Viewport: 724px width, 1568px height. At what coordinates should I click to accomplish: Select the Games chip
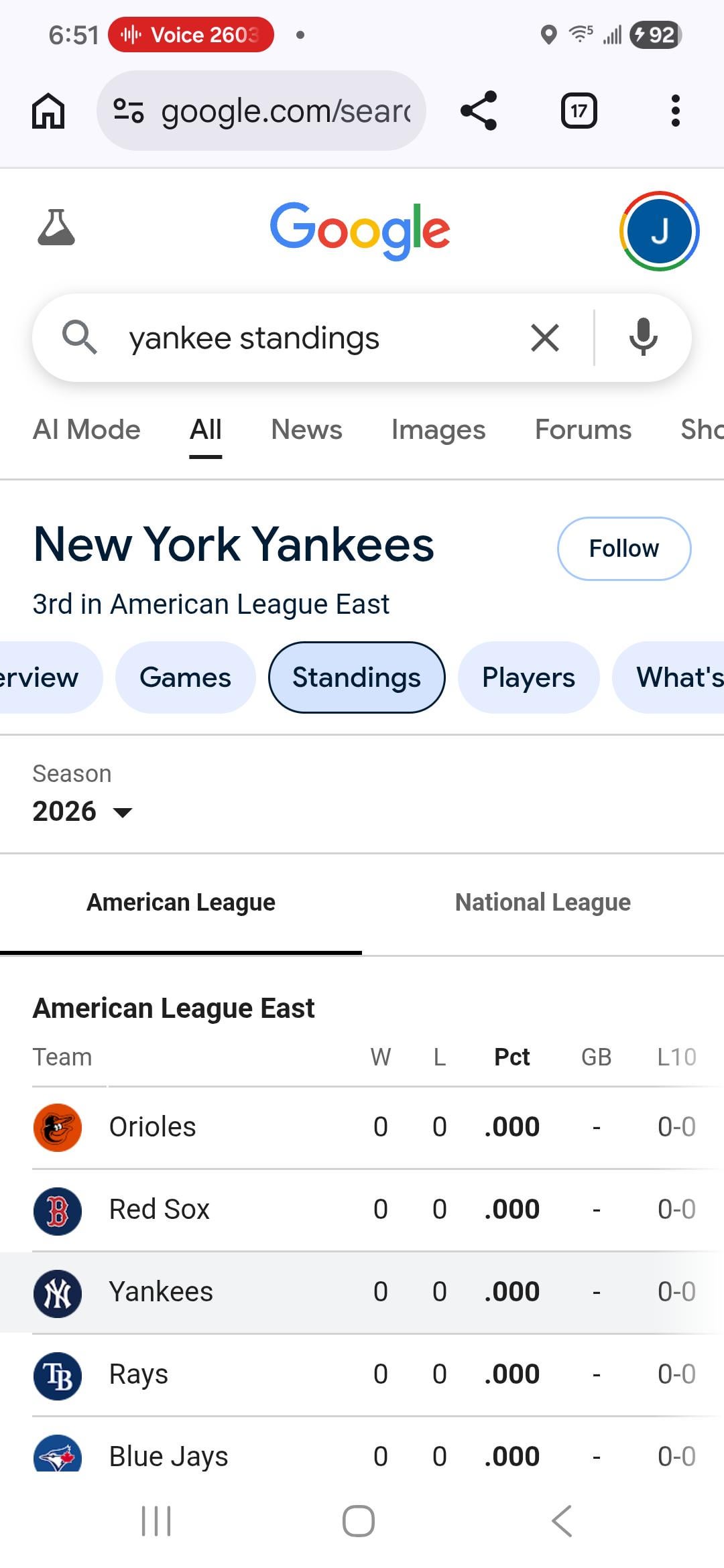[x=185, y=677]
